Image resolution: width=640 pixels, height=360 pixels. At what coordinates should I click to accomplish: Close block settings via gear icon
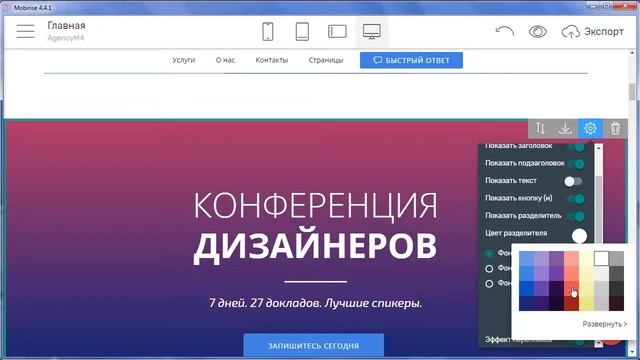(x=590, y=128)
